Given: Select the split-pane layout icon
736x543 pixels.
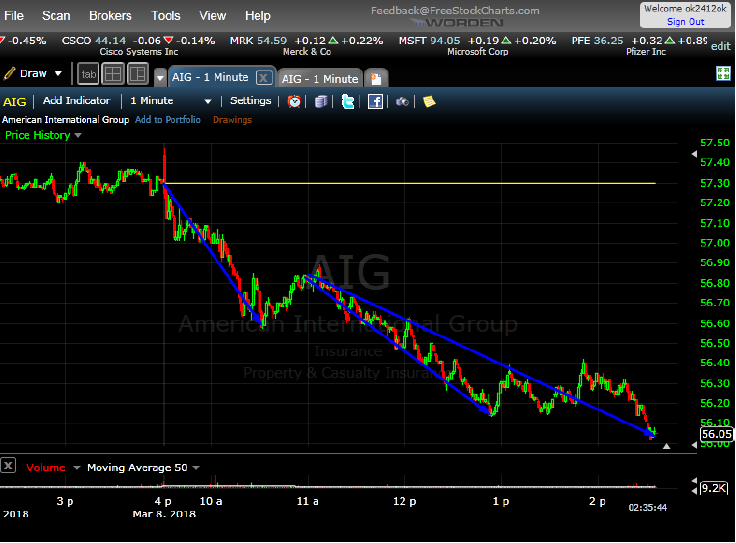Looking at the screenshot, I should 138,74.
